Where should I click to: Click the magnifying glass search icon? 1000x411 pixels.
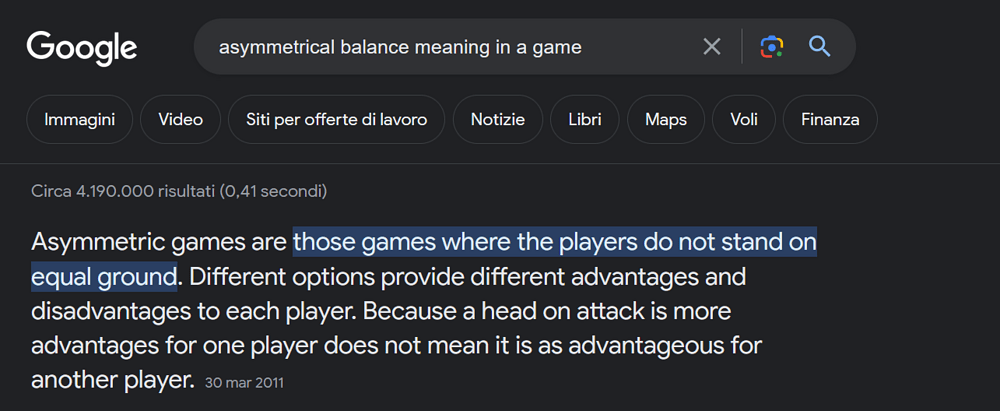pos(820,47)
